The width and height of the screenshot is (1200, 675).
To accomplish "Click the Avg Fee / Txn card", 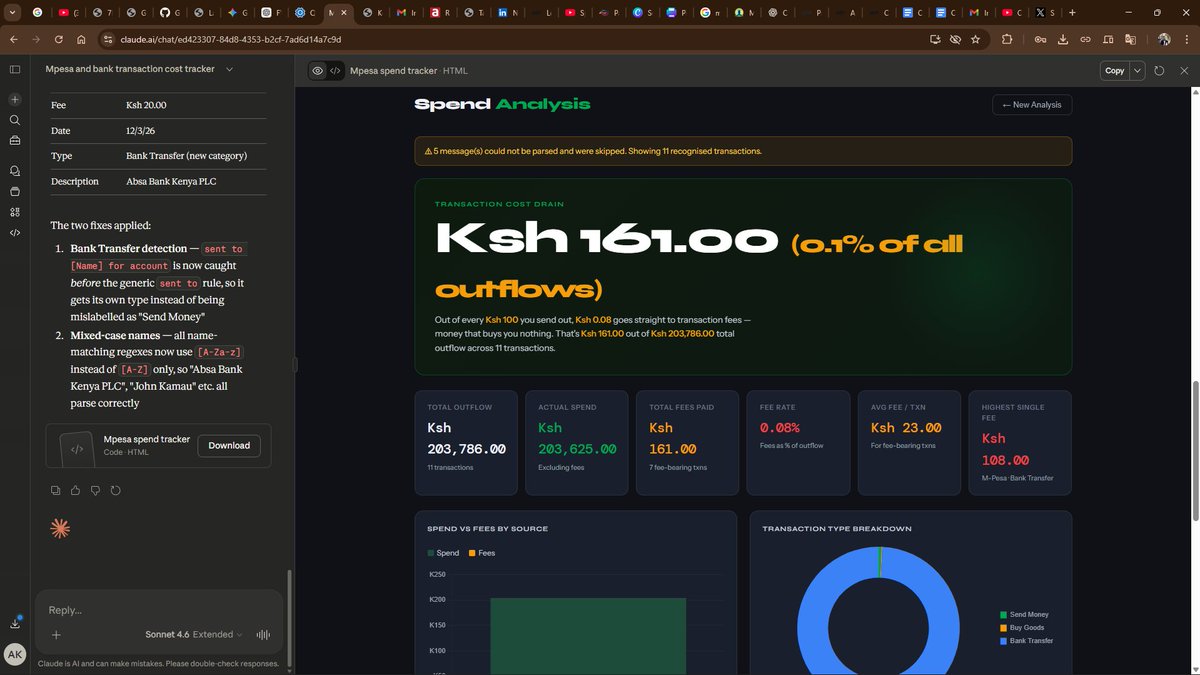I will [x=909, y=442].
